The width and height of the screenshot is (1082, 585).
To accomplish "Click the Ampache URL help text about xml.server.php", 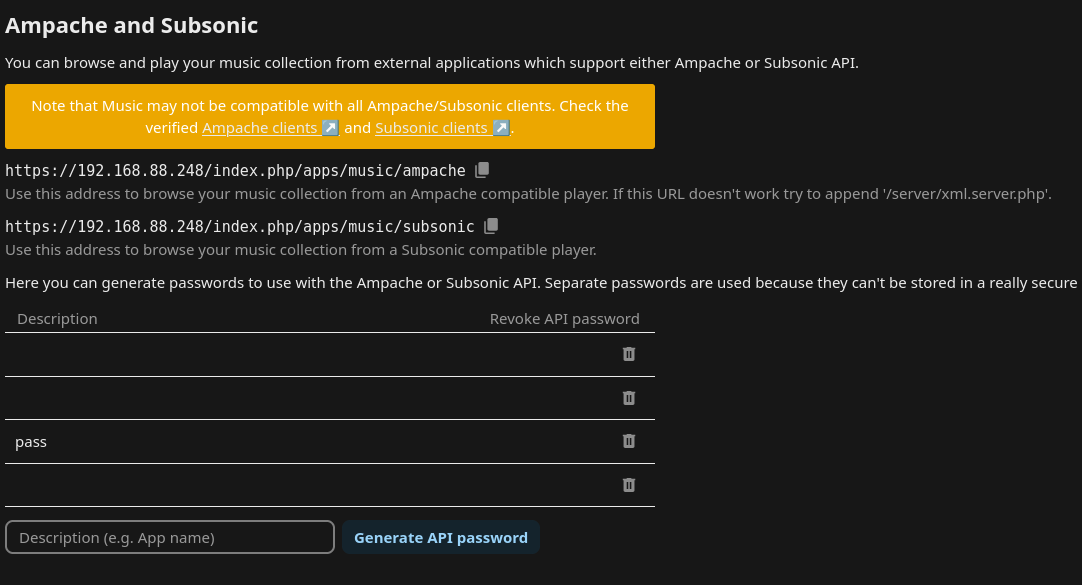I will tap(528, 194).
